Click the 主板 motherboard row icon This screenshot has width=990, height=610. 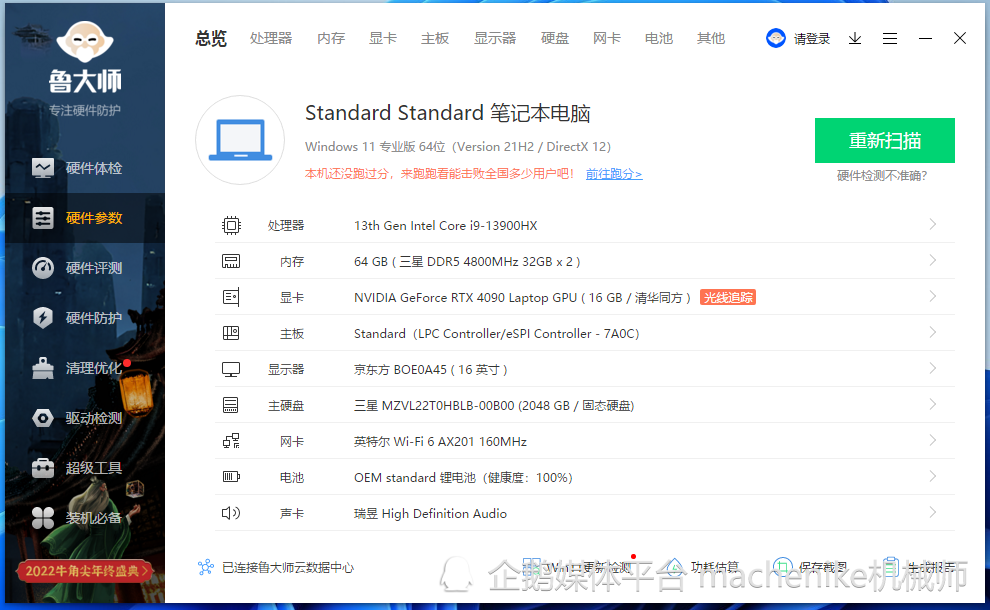(231, 333)
